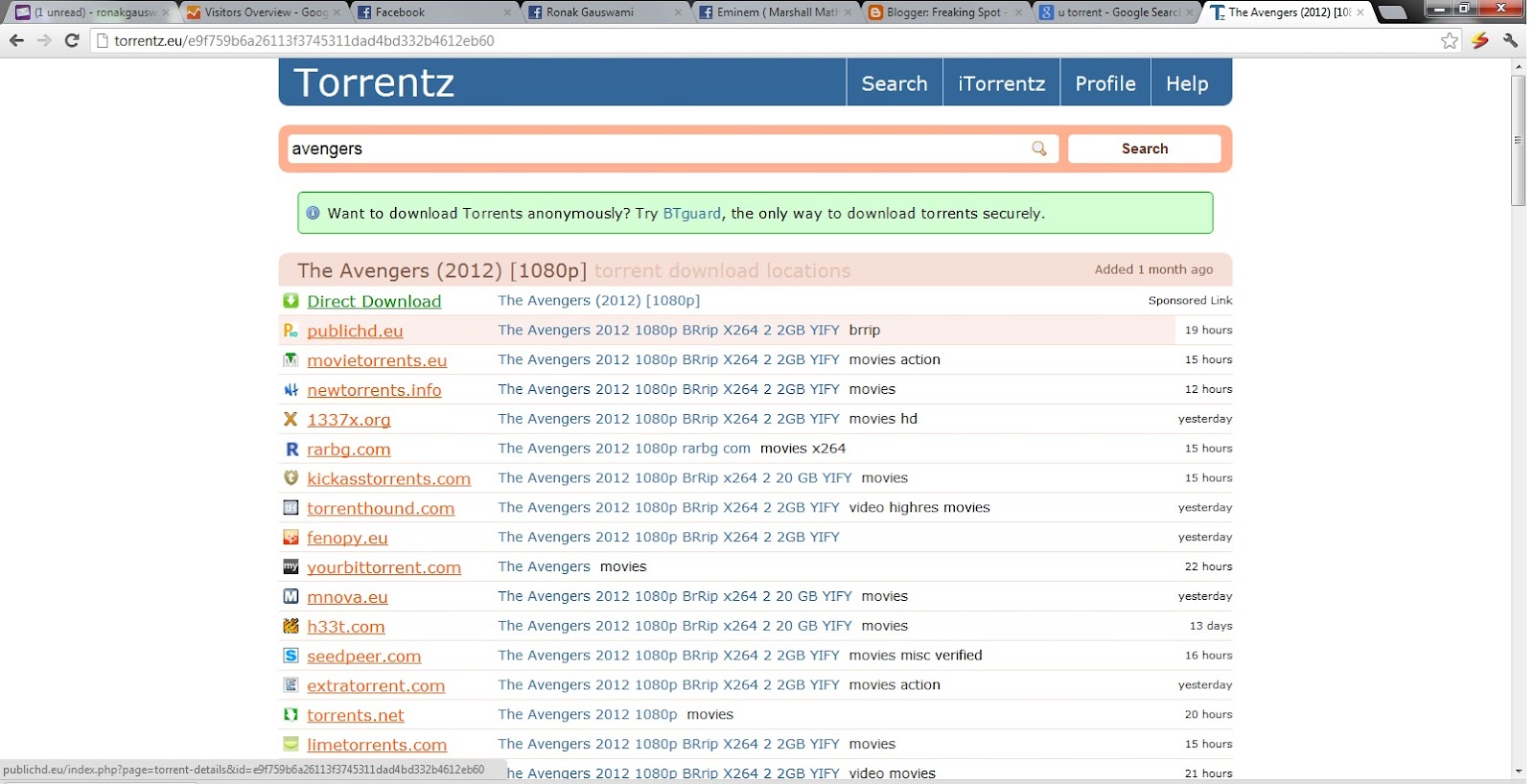Screen dimensions: 1534x784
Task: Open iTorrentz in header navigation
Action: click(1001, 83)
